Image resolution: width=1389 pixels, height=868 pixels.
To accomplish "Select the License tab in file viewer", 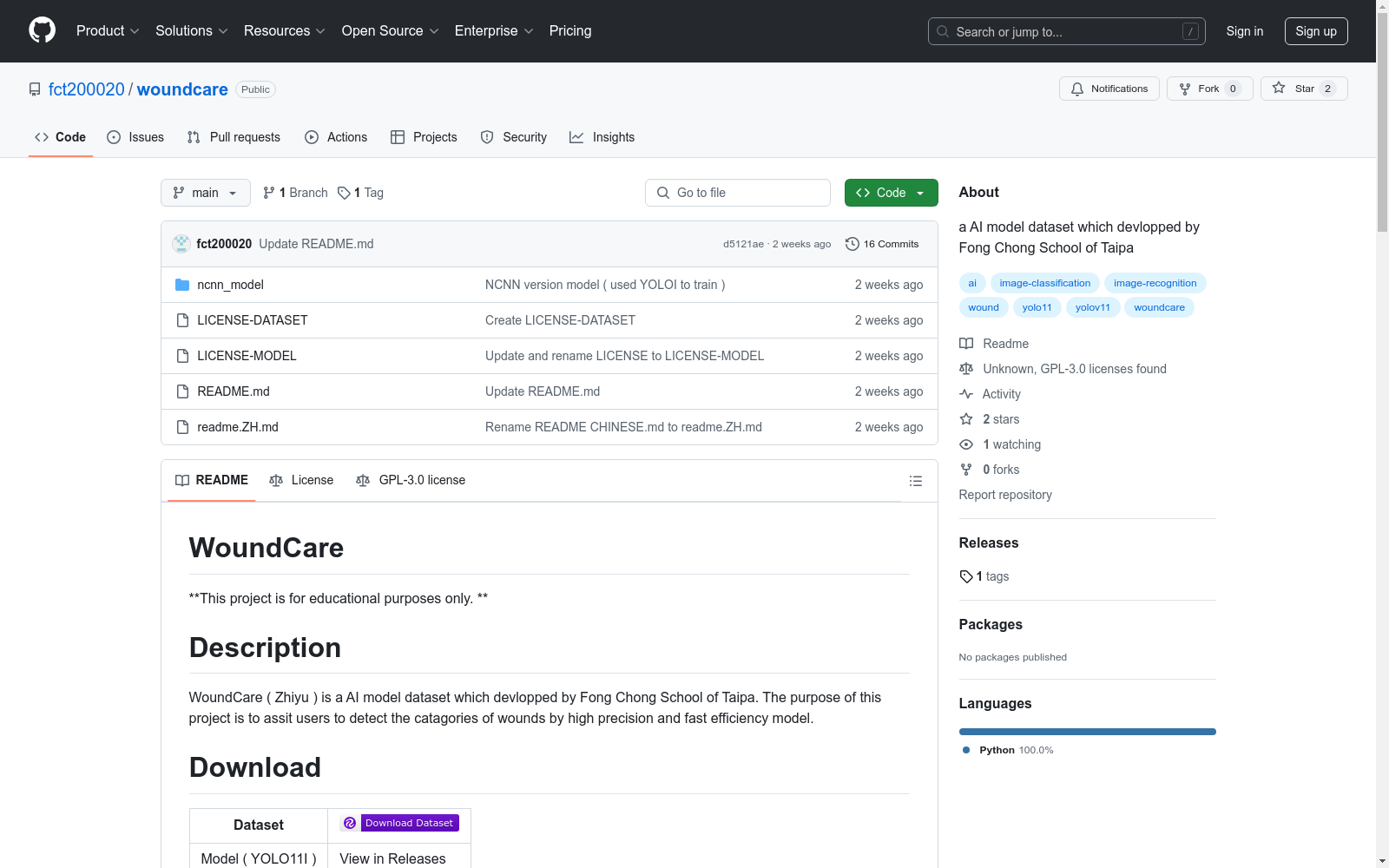I will point(301,480).
